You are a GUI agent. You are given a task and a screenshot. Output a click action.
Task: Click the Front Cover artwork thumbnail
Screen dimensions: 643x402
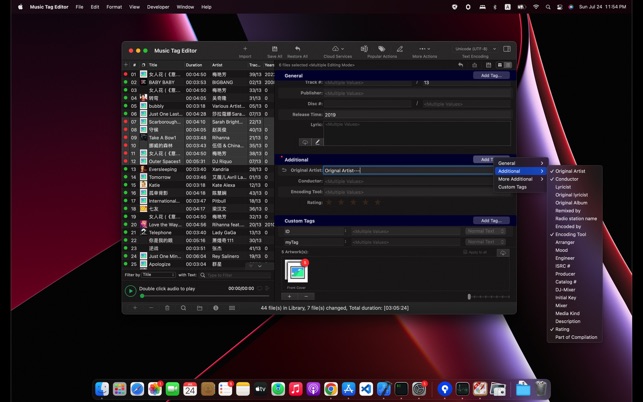[296, 272]
